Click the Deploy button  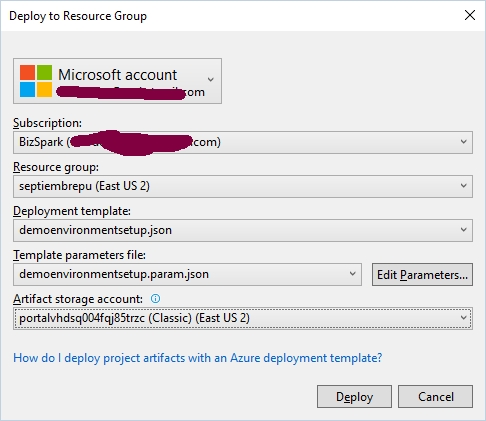[x=354, y=397]
